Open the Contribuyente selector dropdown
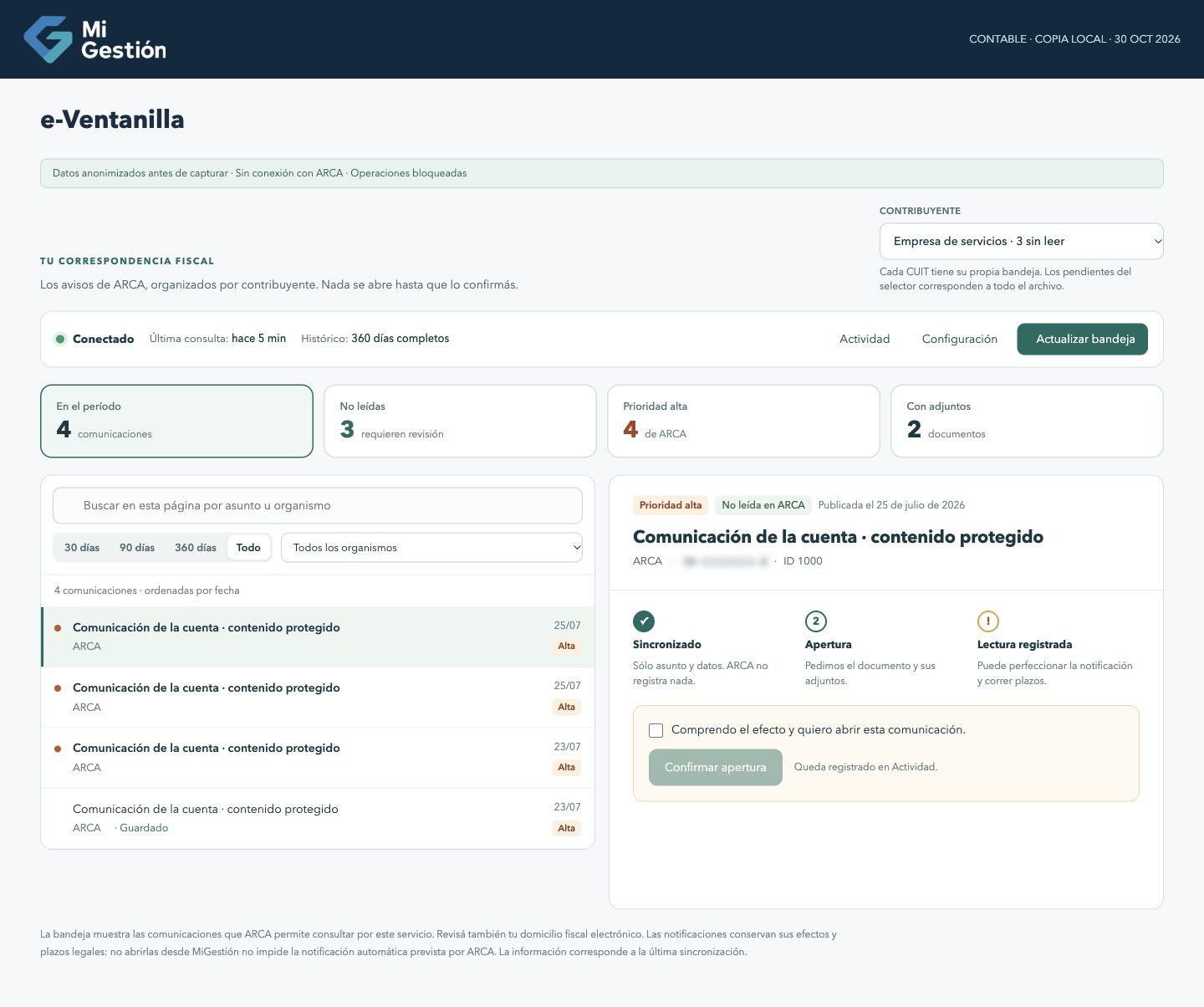 1021,241
